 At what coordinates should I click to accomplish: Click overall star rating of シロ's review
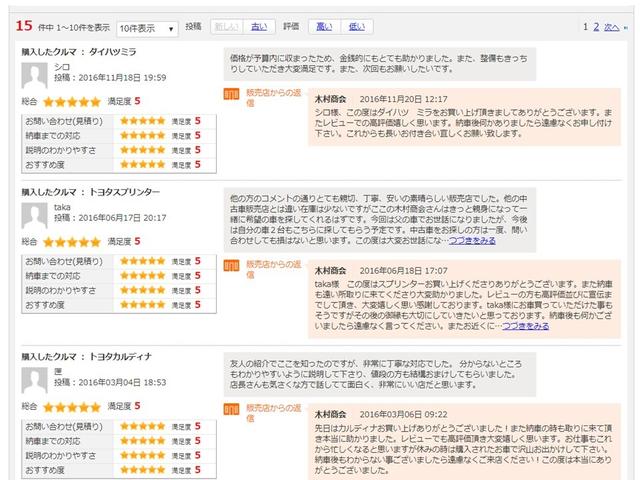click(x=72, y=102)
